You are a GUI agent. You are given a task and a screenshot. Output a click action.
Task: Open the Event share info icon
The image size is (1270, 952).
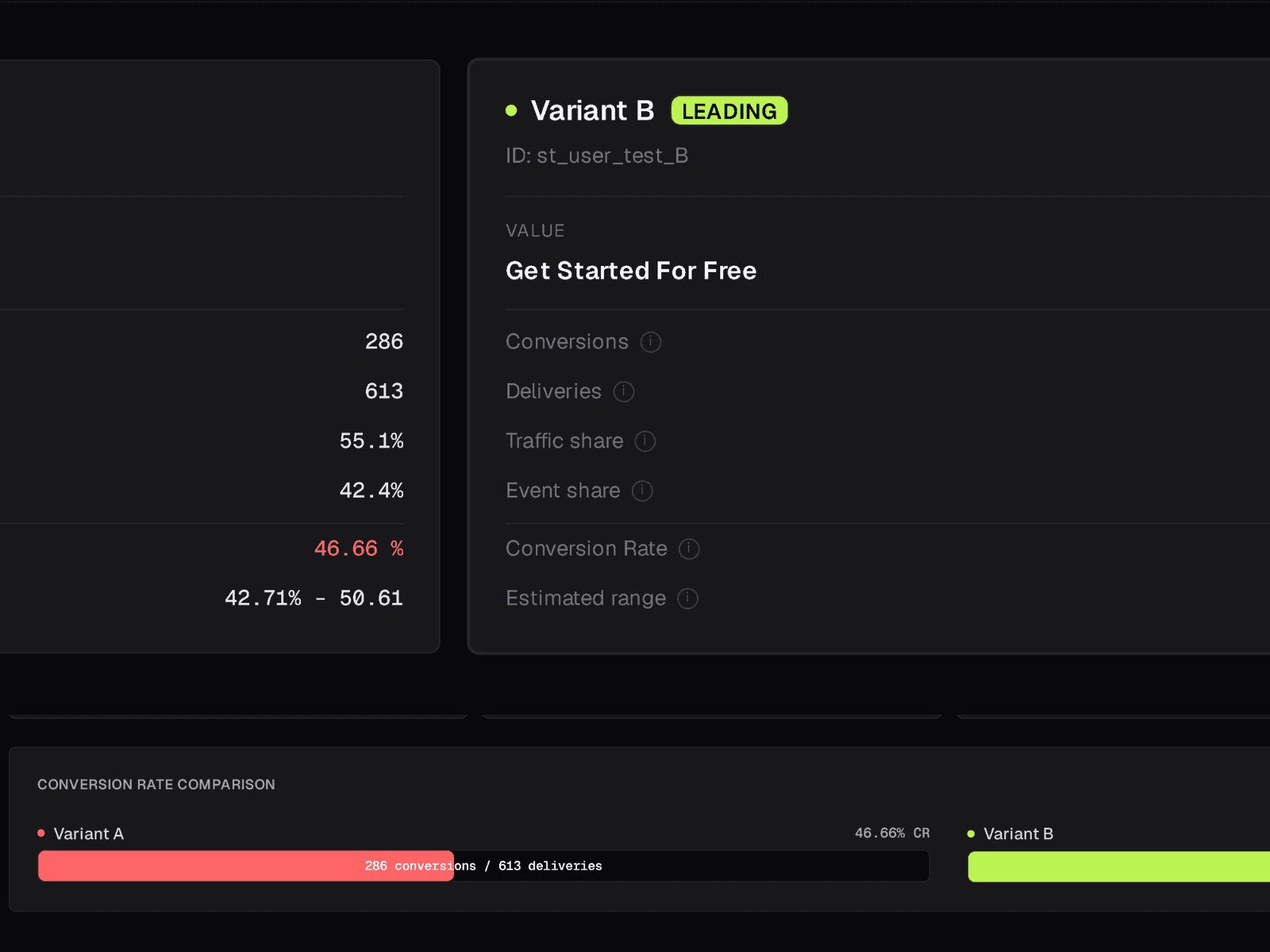click(x=642, y=491)
